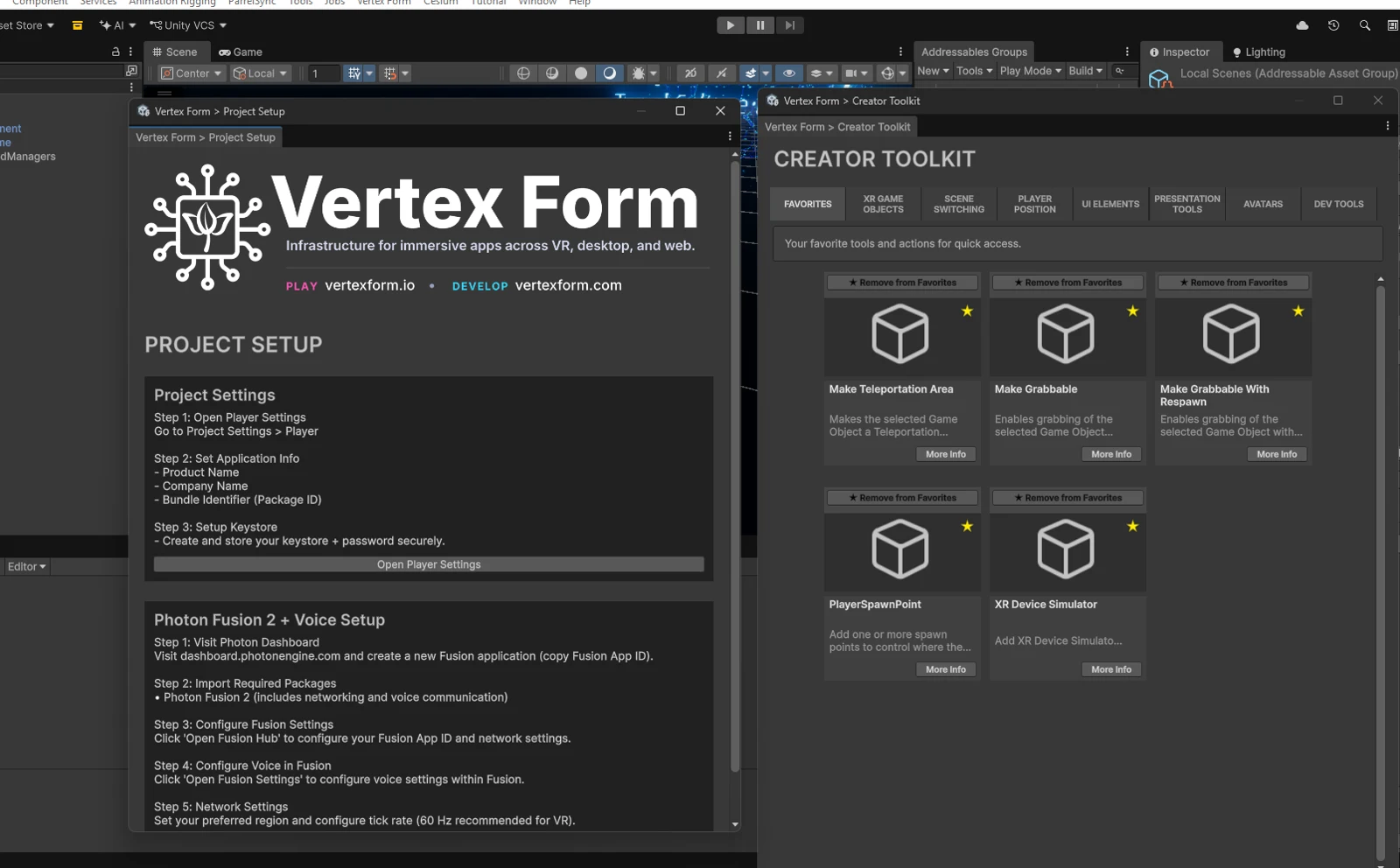Select the wireframe draw mode globe icon
This screenshot has width=1400, height=868.
tap(523, 73)
